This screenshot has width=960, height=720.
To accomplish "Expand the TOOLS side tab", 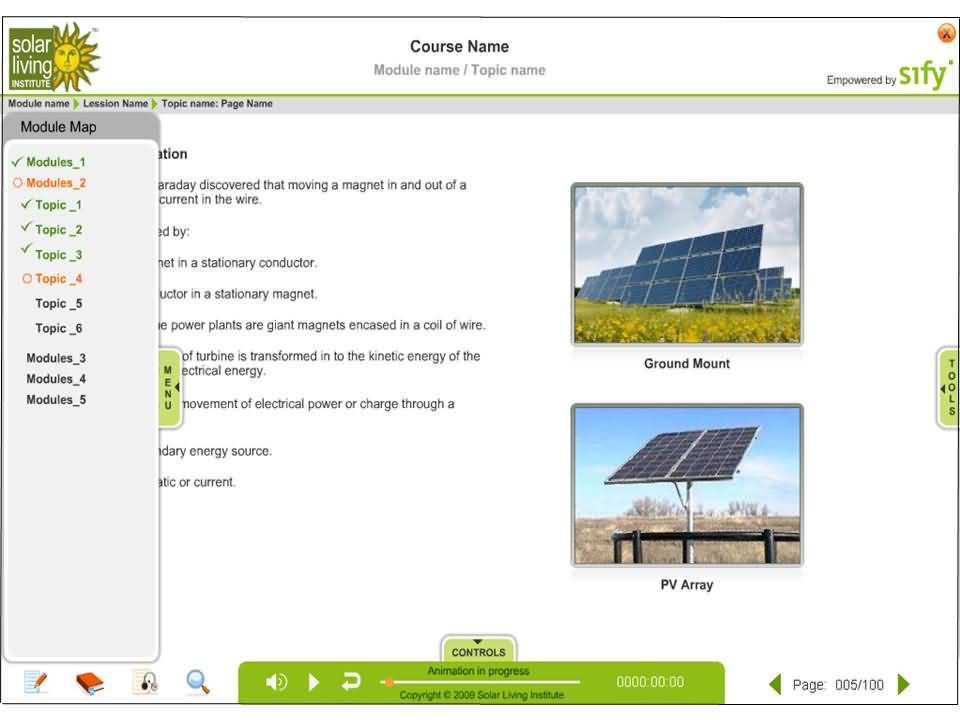I will (x=949, y=388).
